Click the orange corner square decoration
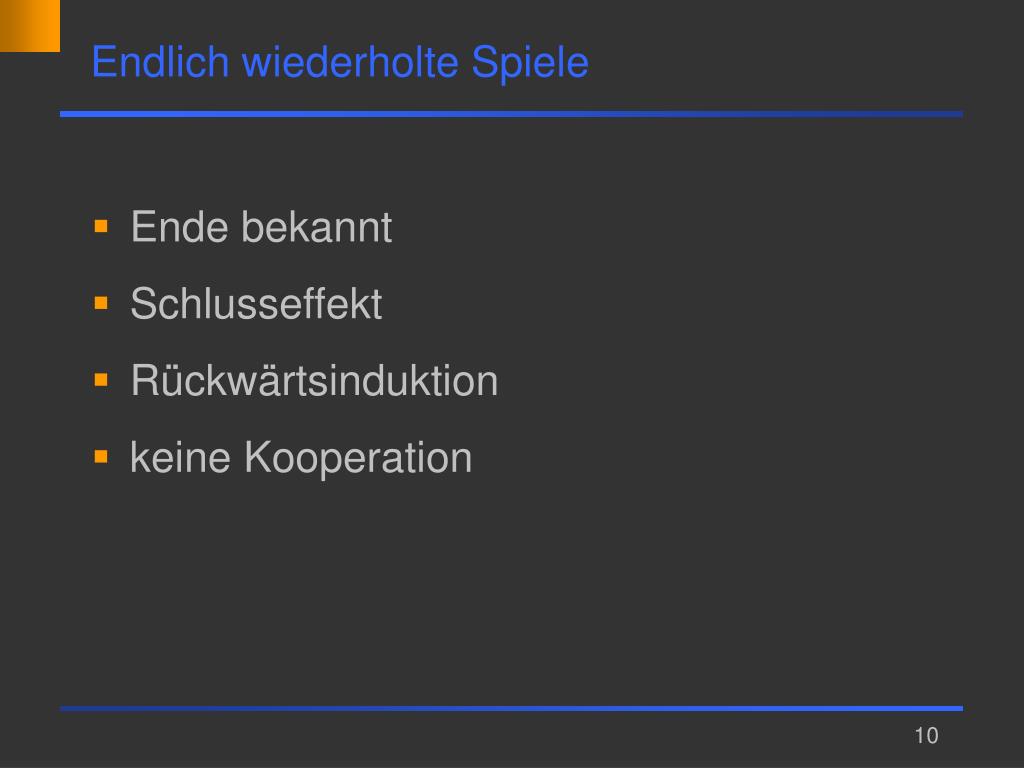This screenshot has height=768, width=1024. tap(29, 25)
